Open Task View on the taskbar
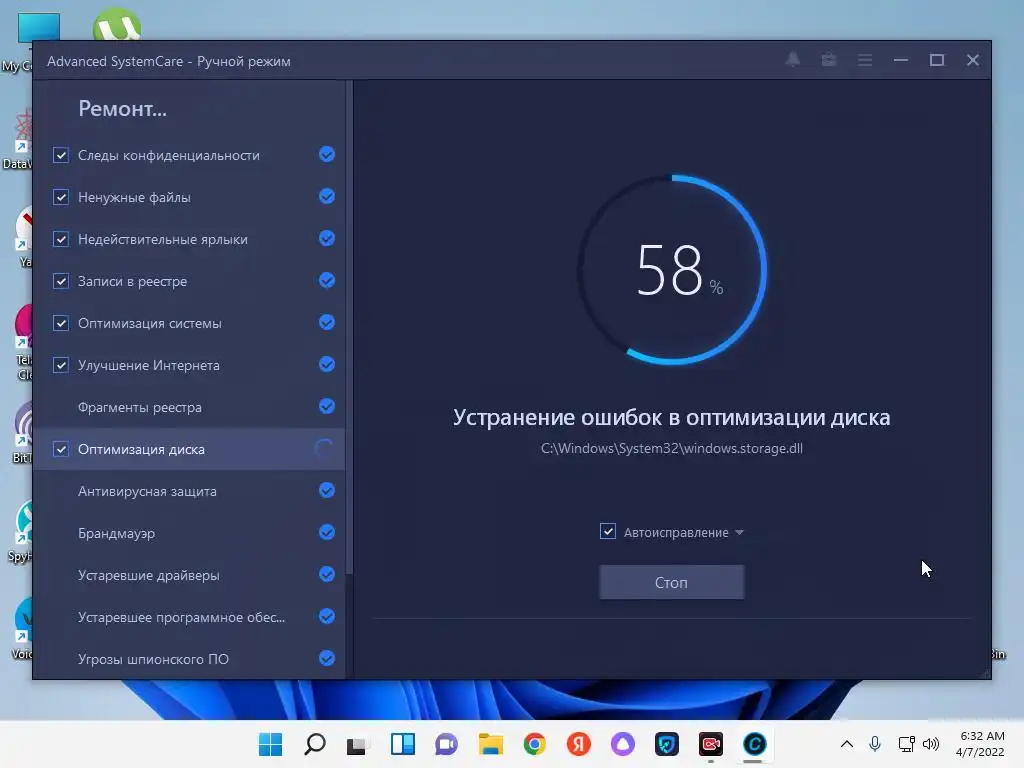The height and width of the screenshot is (768, 1024). click(357, 744)
